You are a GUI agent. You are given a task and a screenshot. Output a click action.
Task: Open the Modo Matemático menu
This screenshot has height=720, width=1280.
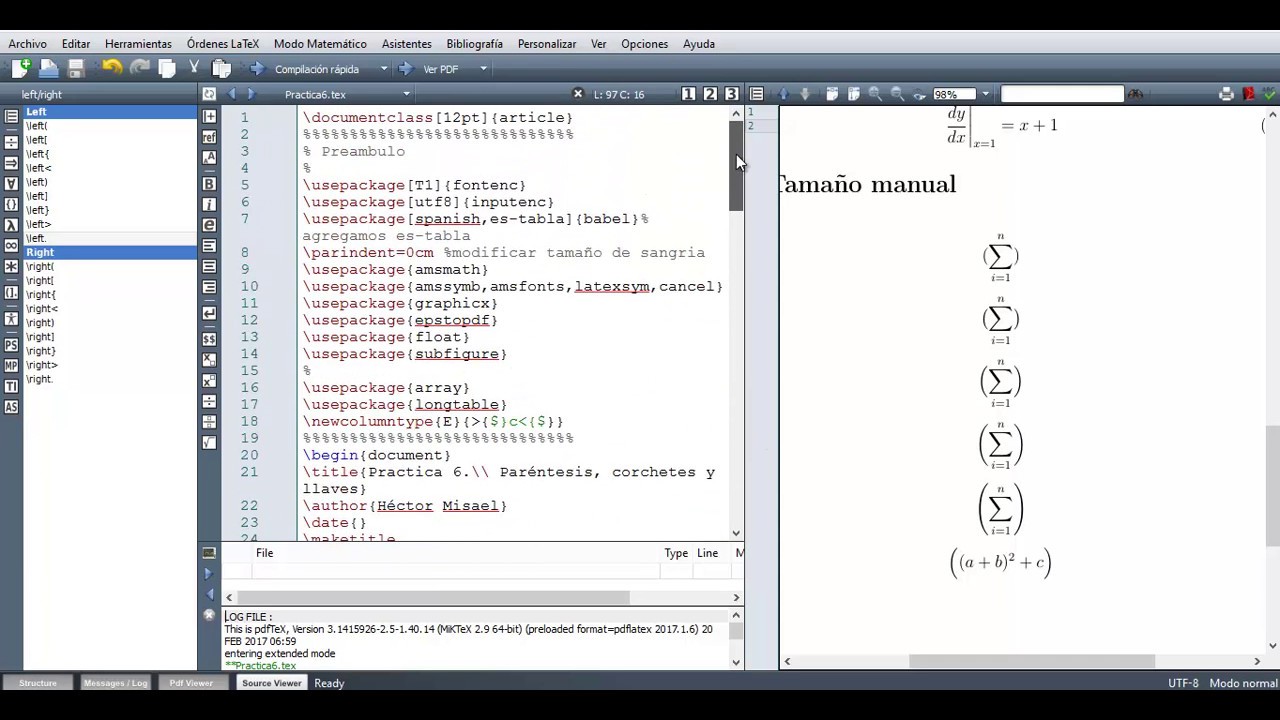click(320, 44)
